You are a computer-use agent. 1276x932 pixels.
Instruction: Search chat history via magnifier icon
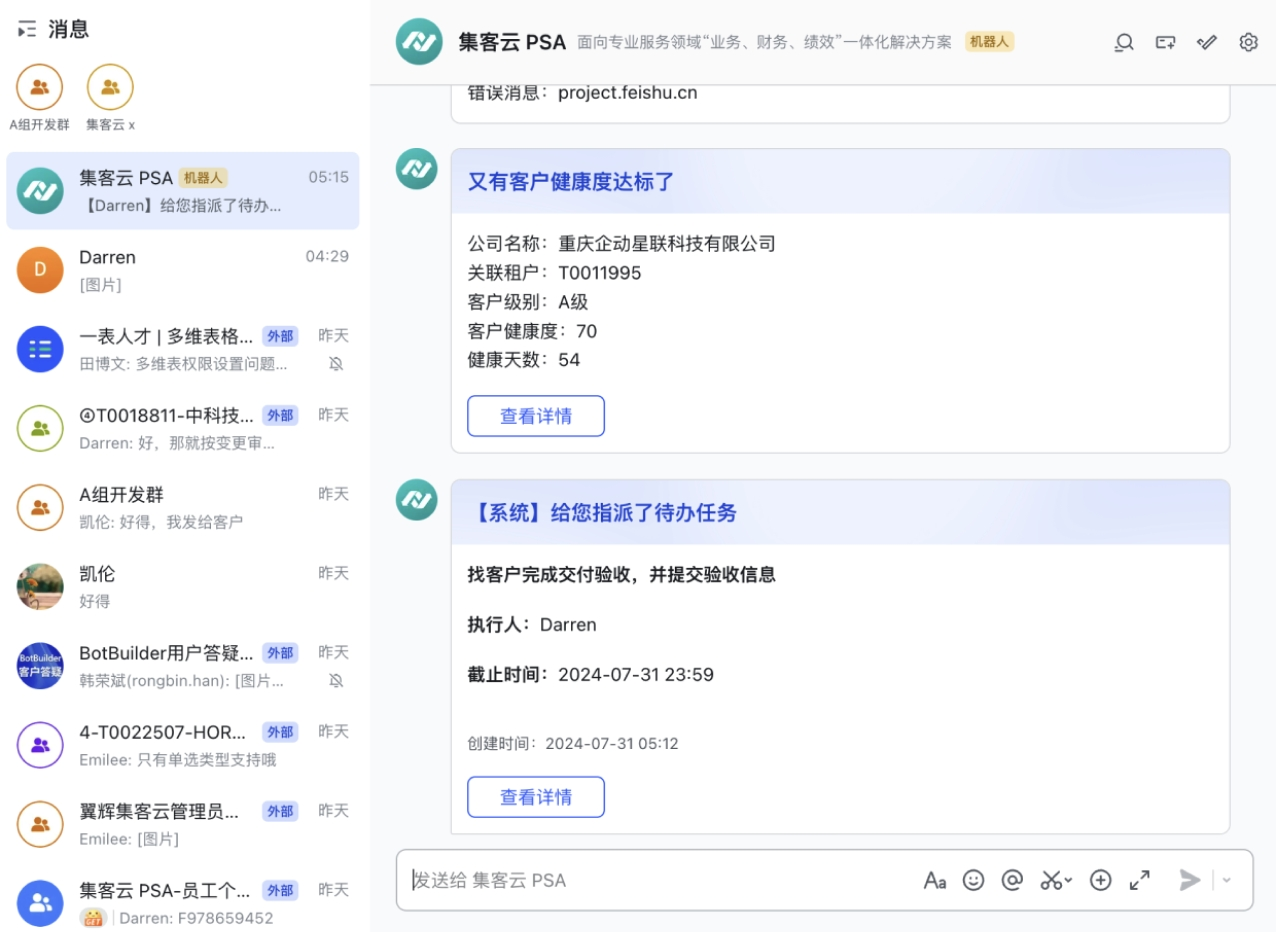(1124, 42)
